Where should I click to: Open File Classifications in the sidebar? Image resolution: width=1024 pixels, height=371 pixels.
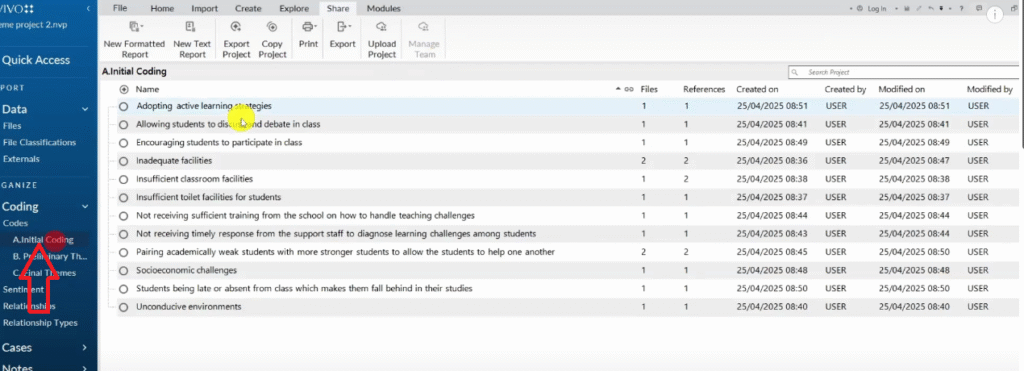(x=39, y=142)
